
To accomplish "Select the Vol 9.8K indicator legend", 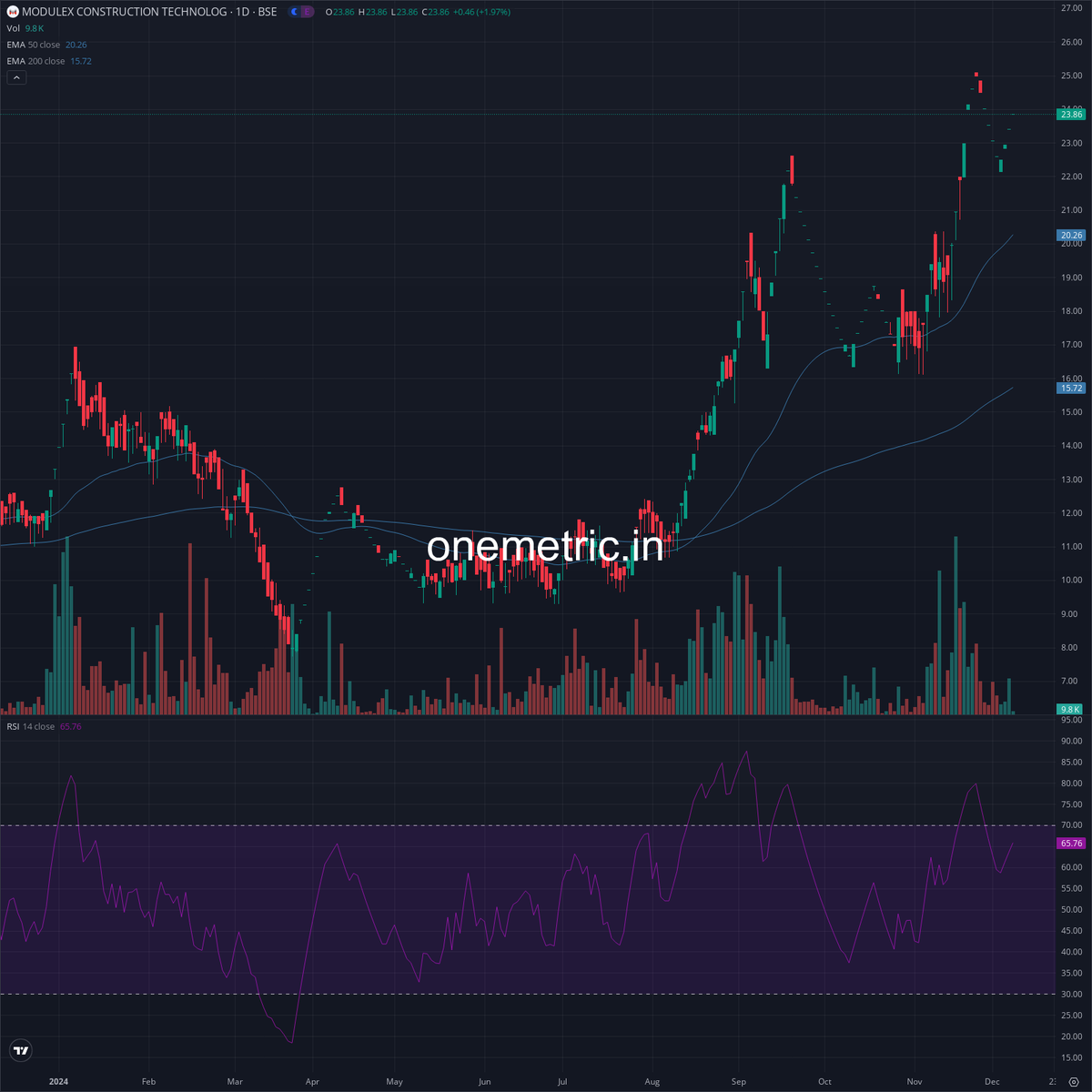I will click(x=25, y=28).
